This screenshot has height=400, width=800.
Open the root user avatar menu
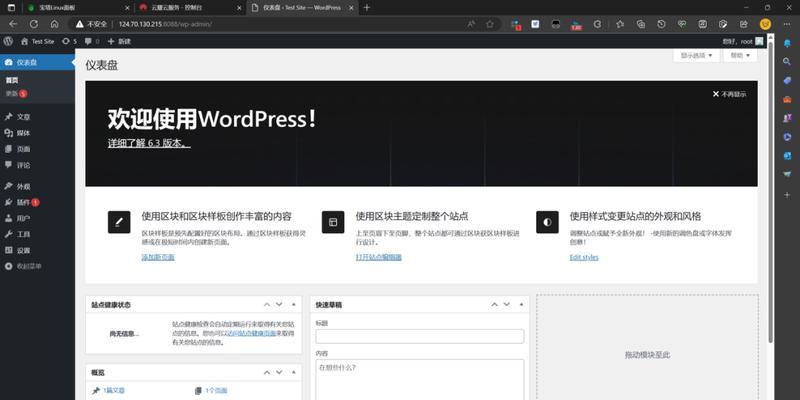[759, 41]
